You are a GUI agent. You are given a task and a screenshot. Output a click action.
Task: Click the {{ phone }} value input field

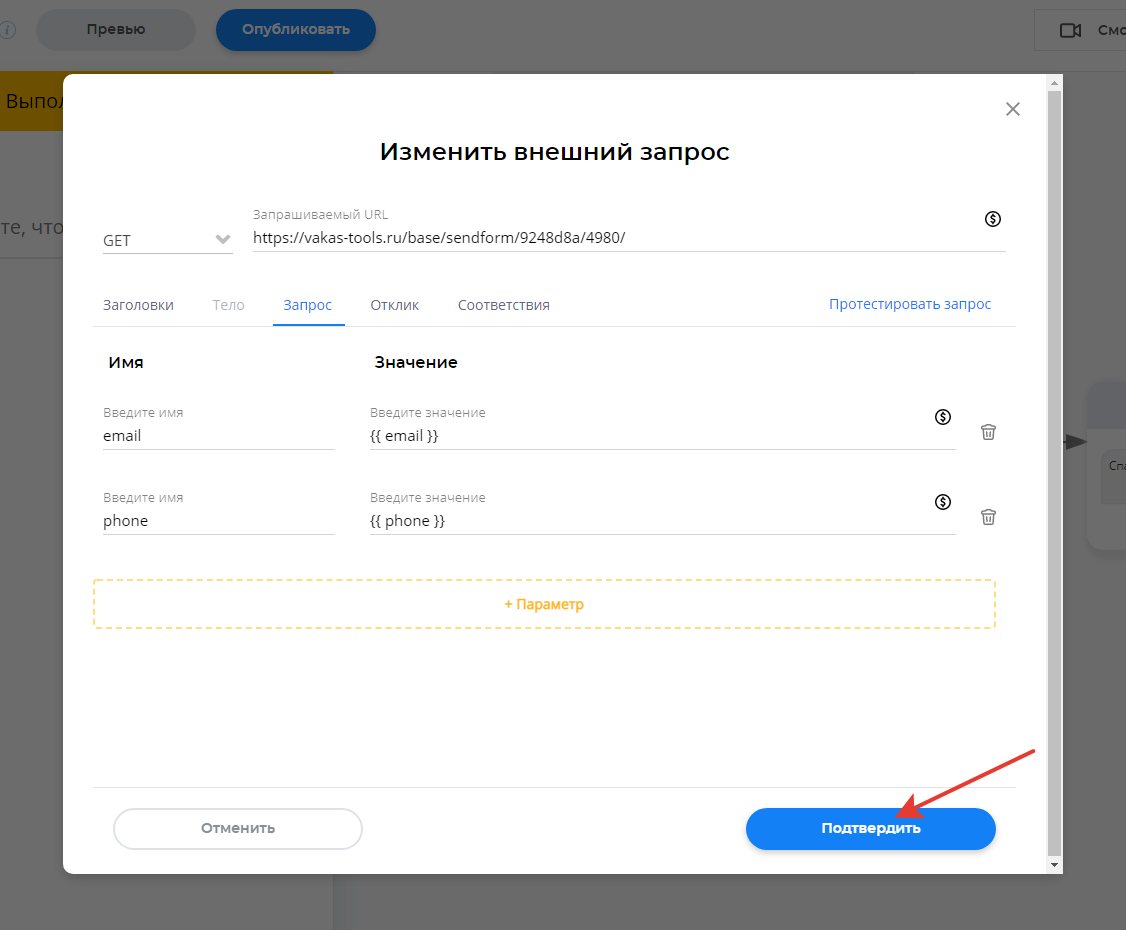[650, 521]
